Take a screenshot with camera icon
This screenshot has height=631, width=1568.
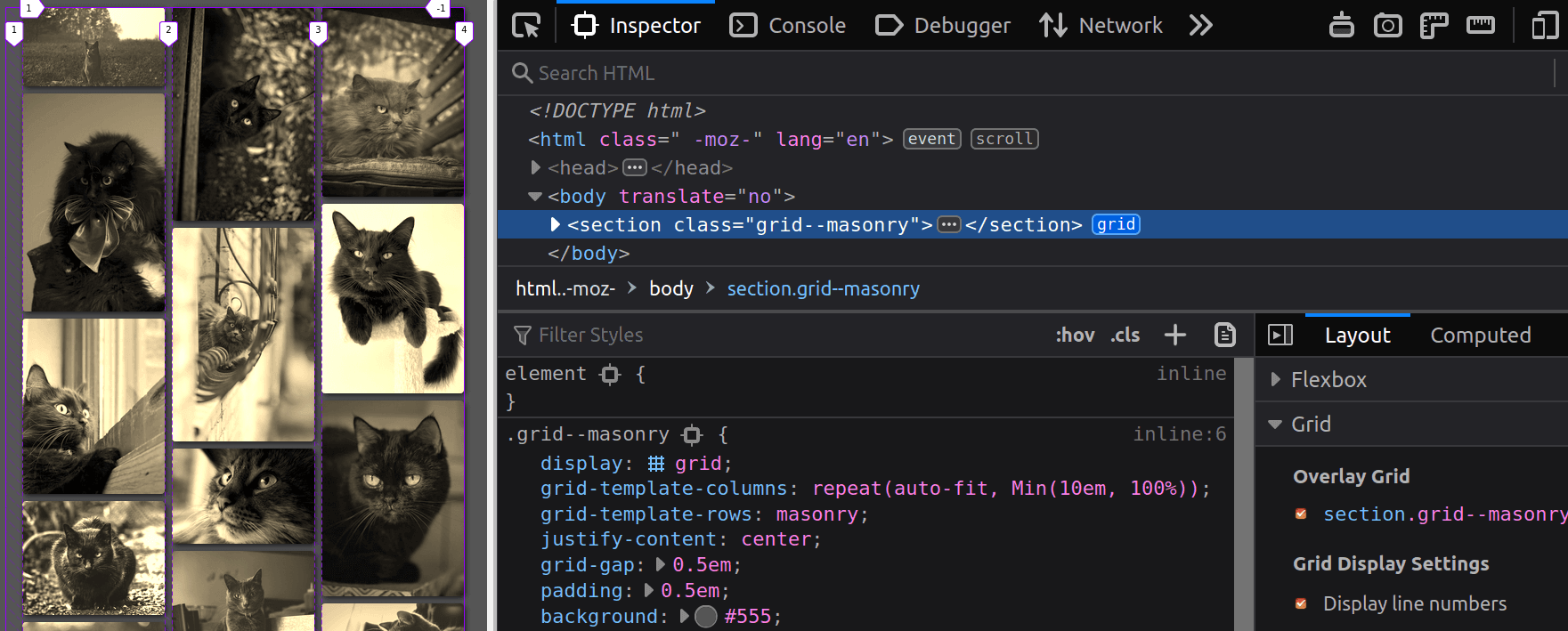(x=1387, y=26)
